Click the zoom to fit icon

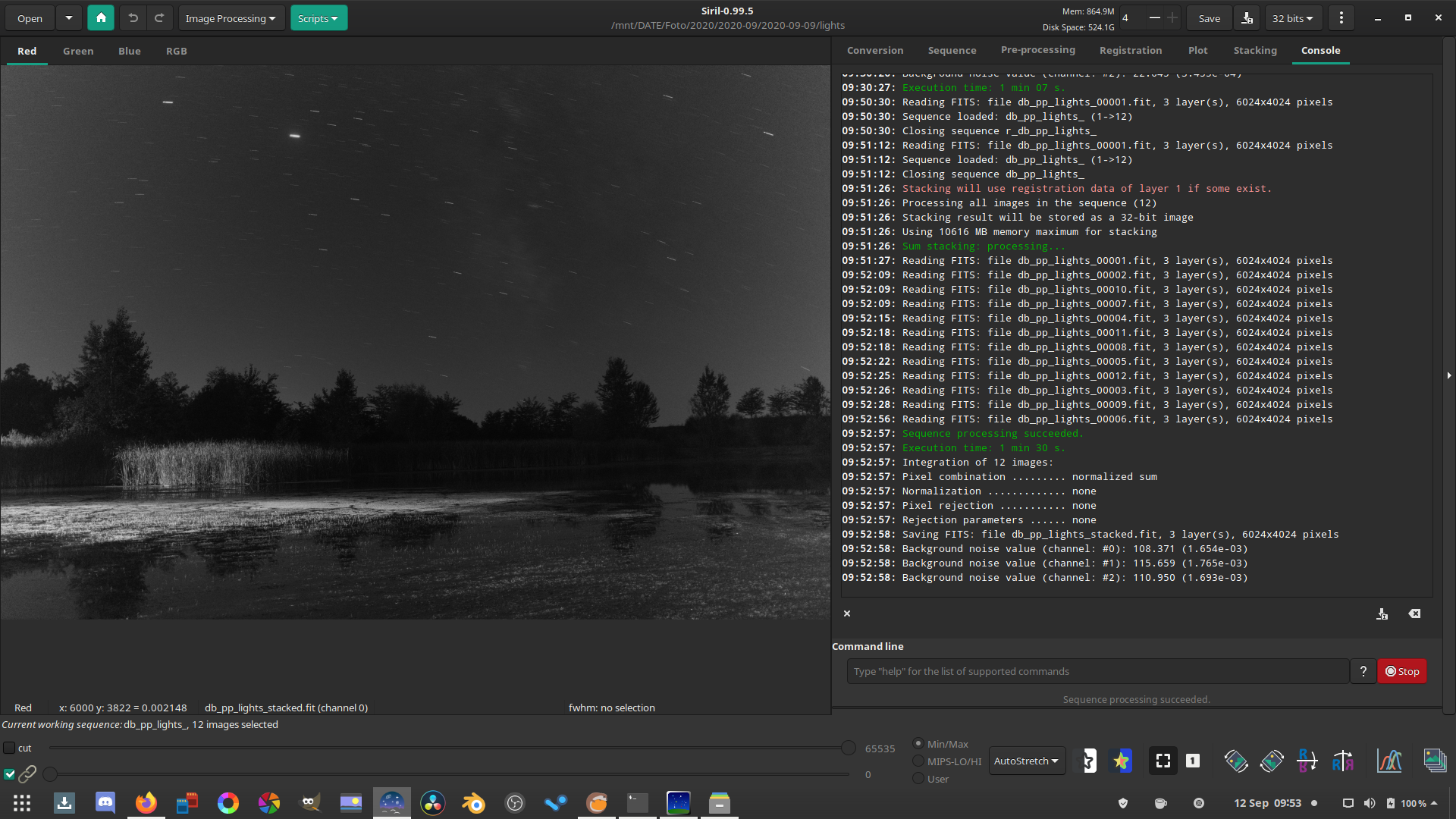[1163, 761]
